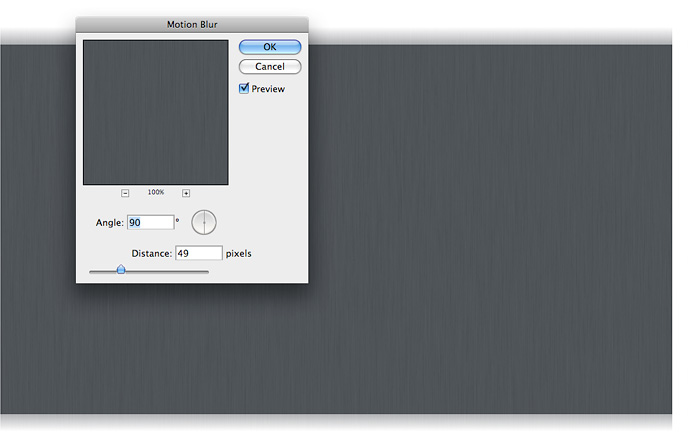Click the Preview label text
Screen dimensions: 700x435
point(268,90)
